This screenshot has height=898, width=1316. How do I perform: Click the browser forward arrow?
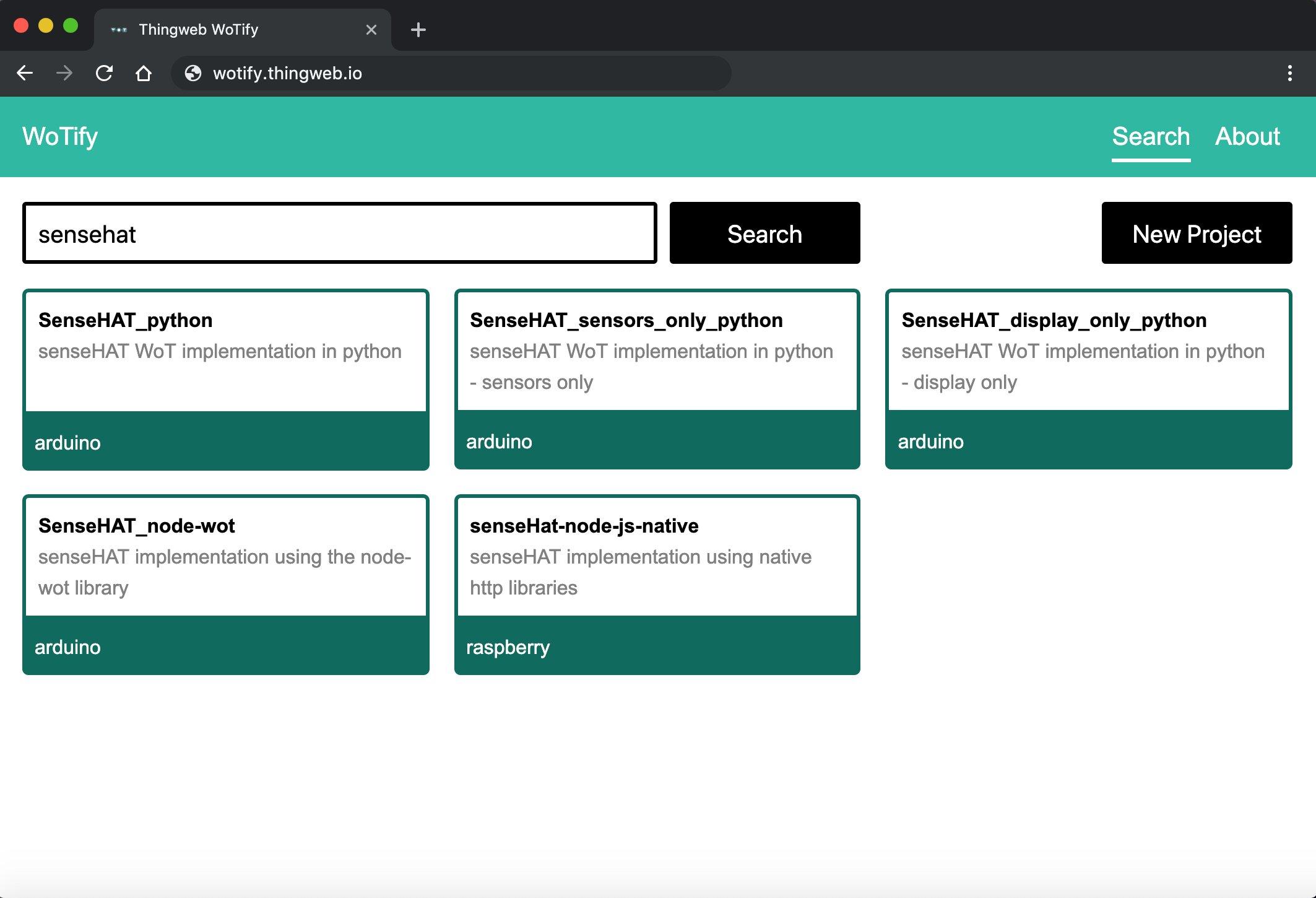[x=64, y=73]
